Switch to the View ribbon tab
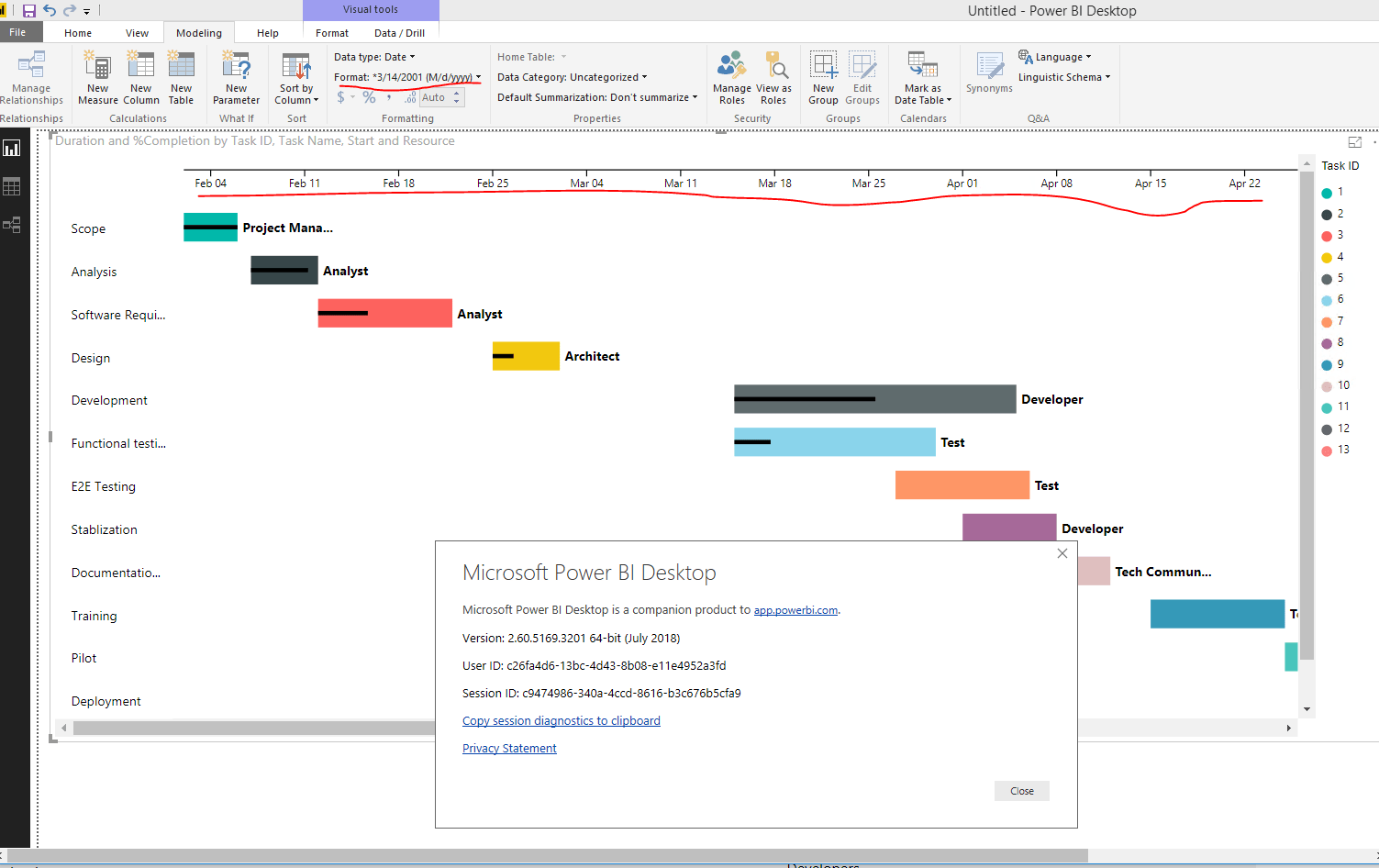 (x=137, y=33)
